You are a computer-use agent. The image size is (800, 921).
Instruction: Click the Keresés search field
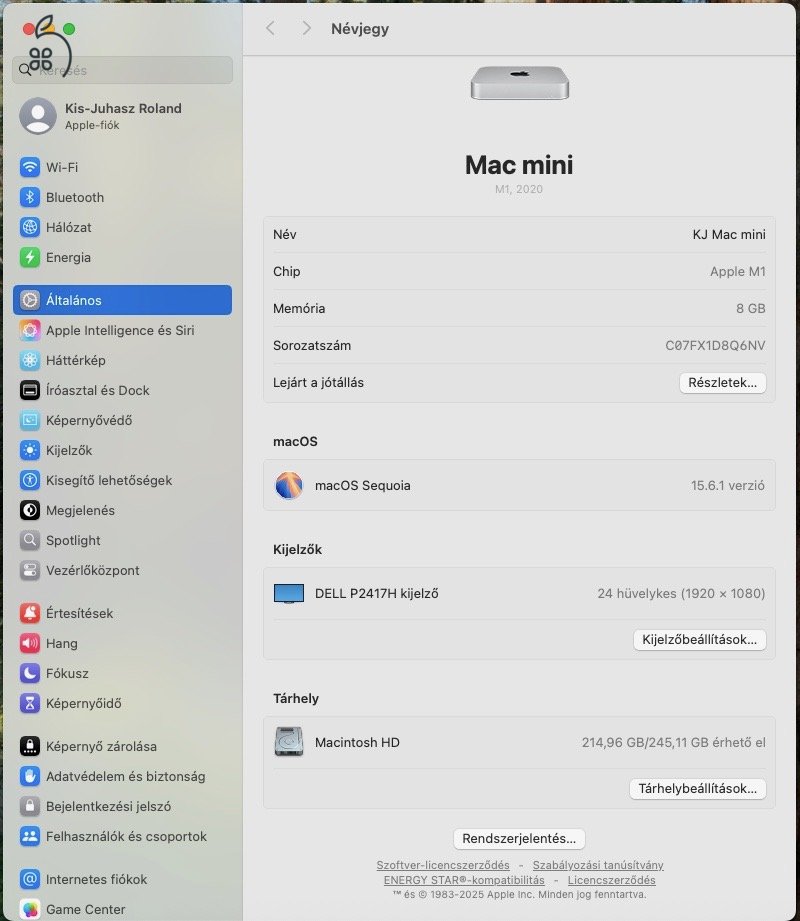(x=122, y=70)
